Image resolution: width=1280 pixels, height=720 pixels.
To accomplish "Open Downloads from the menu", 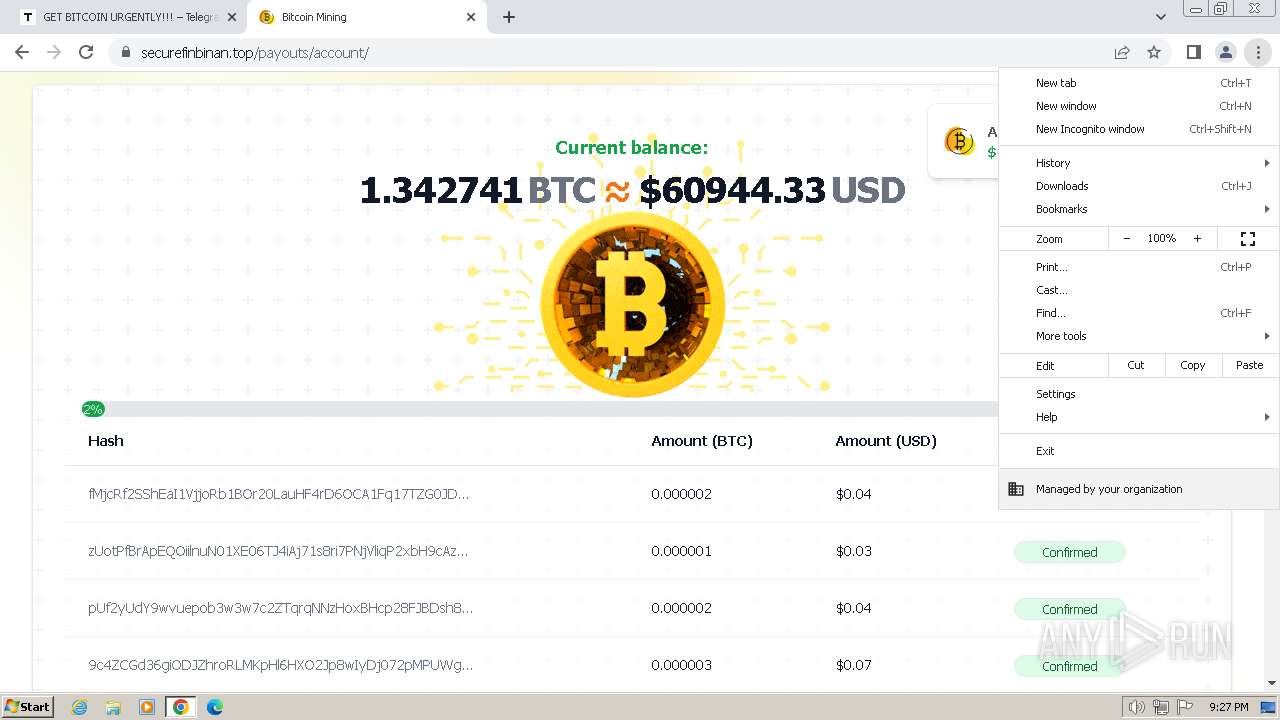I will click(1138, 186).
